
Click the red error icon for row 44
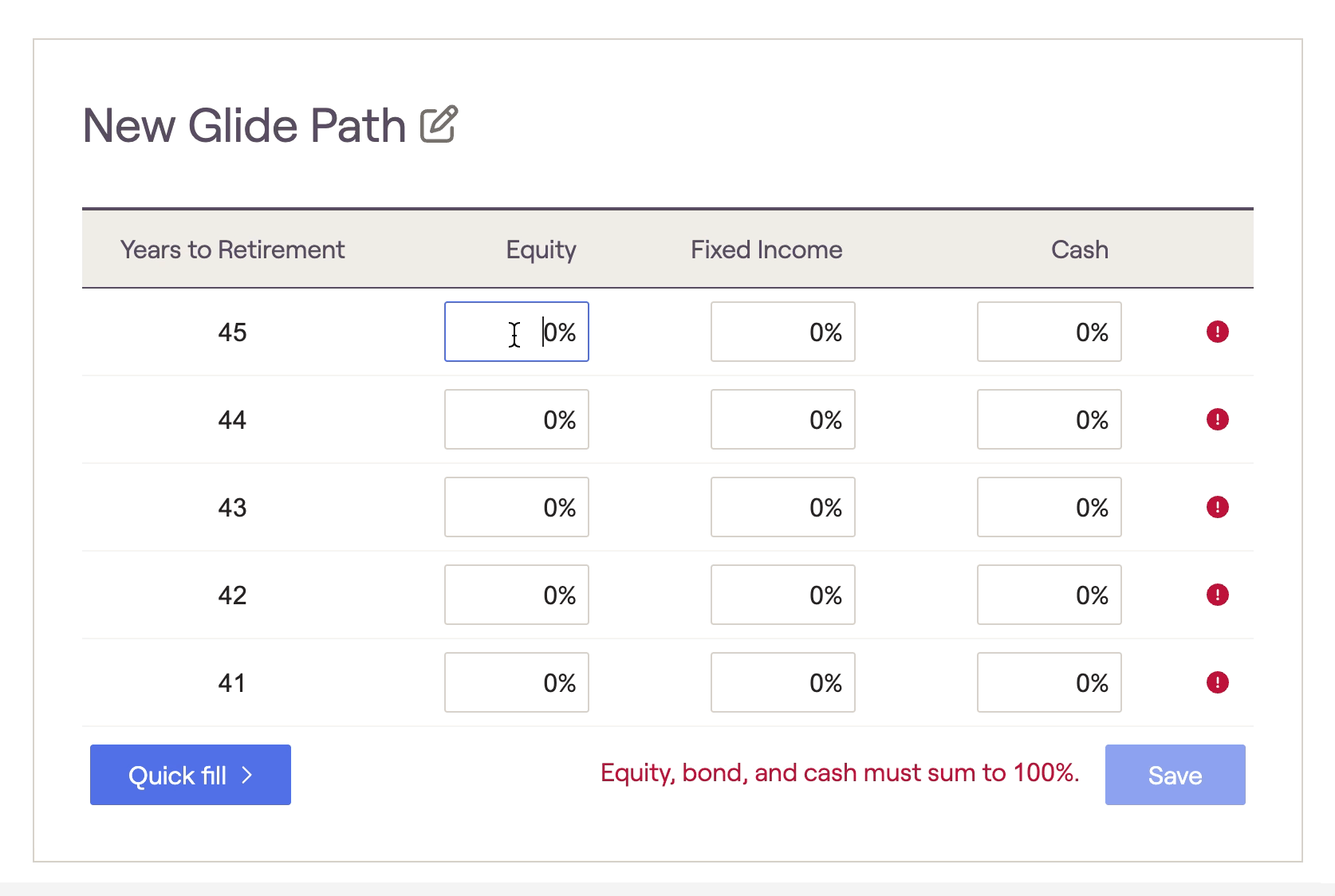tap(1217, 419)
